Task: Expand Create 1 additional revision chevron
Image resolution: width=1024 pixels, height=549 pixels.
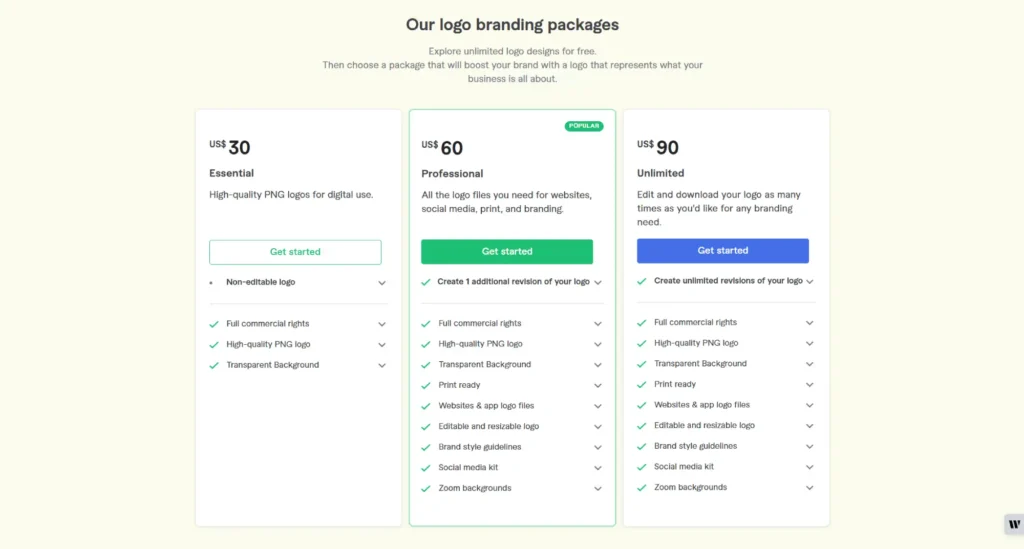Action: pyautogui.click(x=598, y=282)
